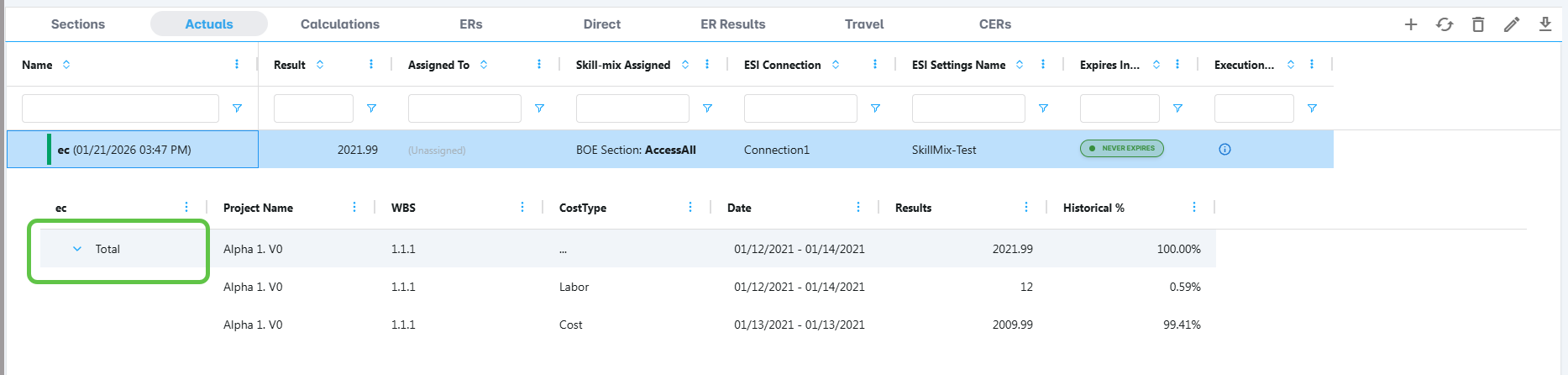Screen dimensions: 1568x375
Task: Click the Never Expires badge
Action: pyautogui.click(x=1122, y=149)
